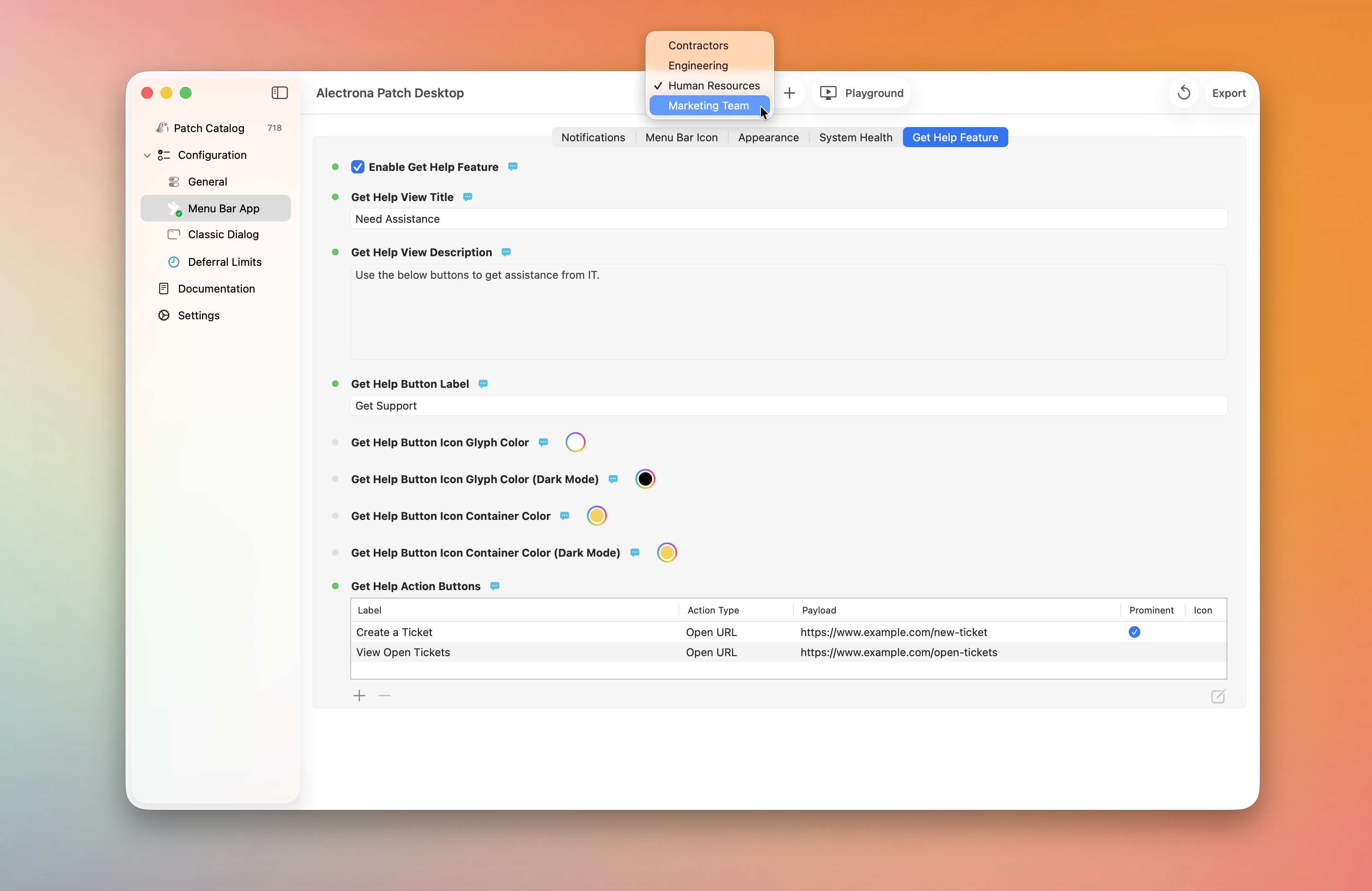Image resolution: width=1372 pixels, height=891 pixels.
Task: Toggle status dot for Icon Container Color
Action: [x=335, y=516]
